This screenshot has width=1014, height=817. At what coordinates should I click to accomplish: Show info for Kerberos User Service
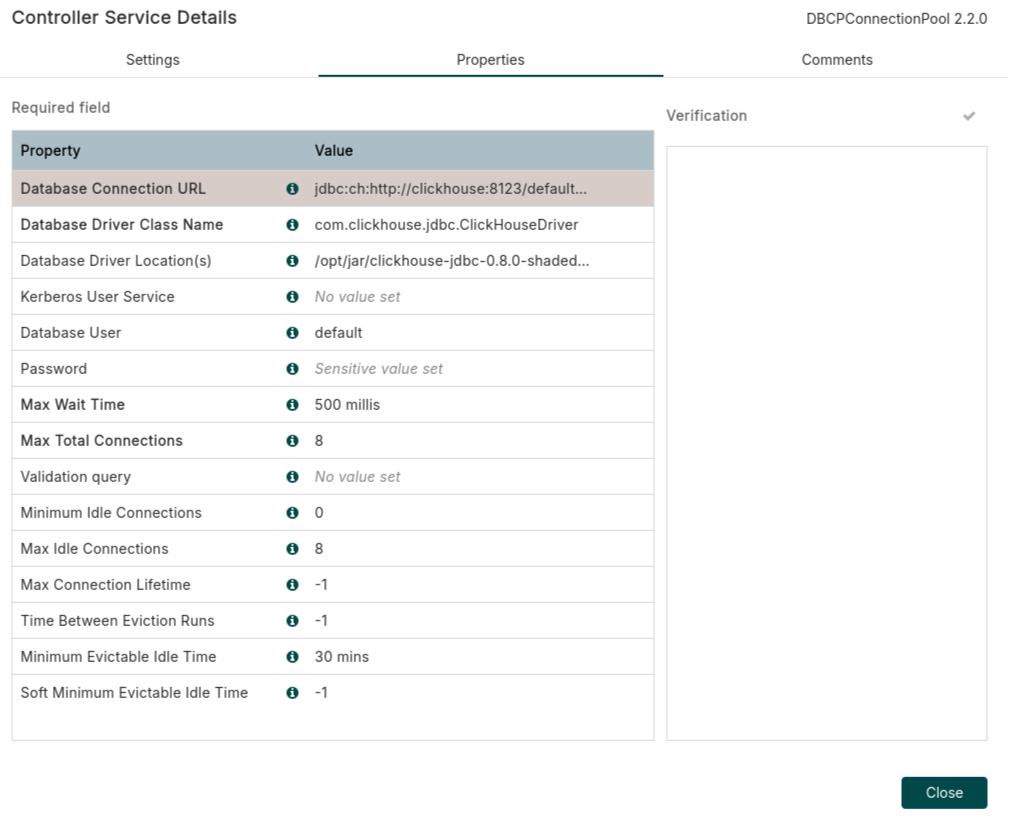tap(292, 297)
